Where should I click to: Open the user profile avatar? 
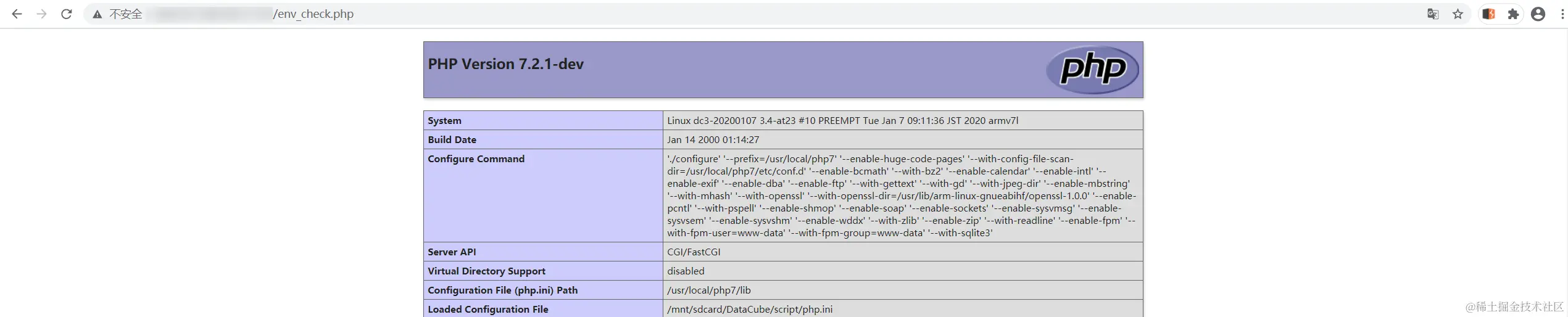click(x=1538, y=14)
